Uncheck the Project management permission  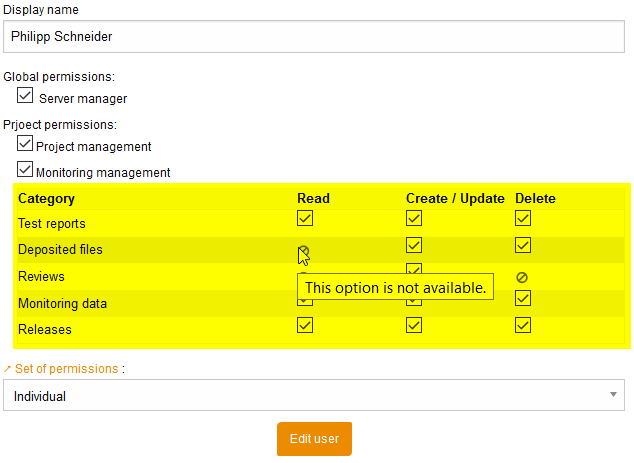[26, 144]
